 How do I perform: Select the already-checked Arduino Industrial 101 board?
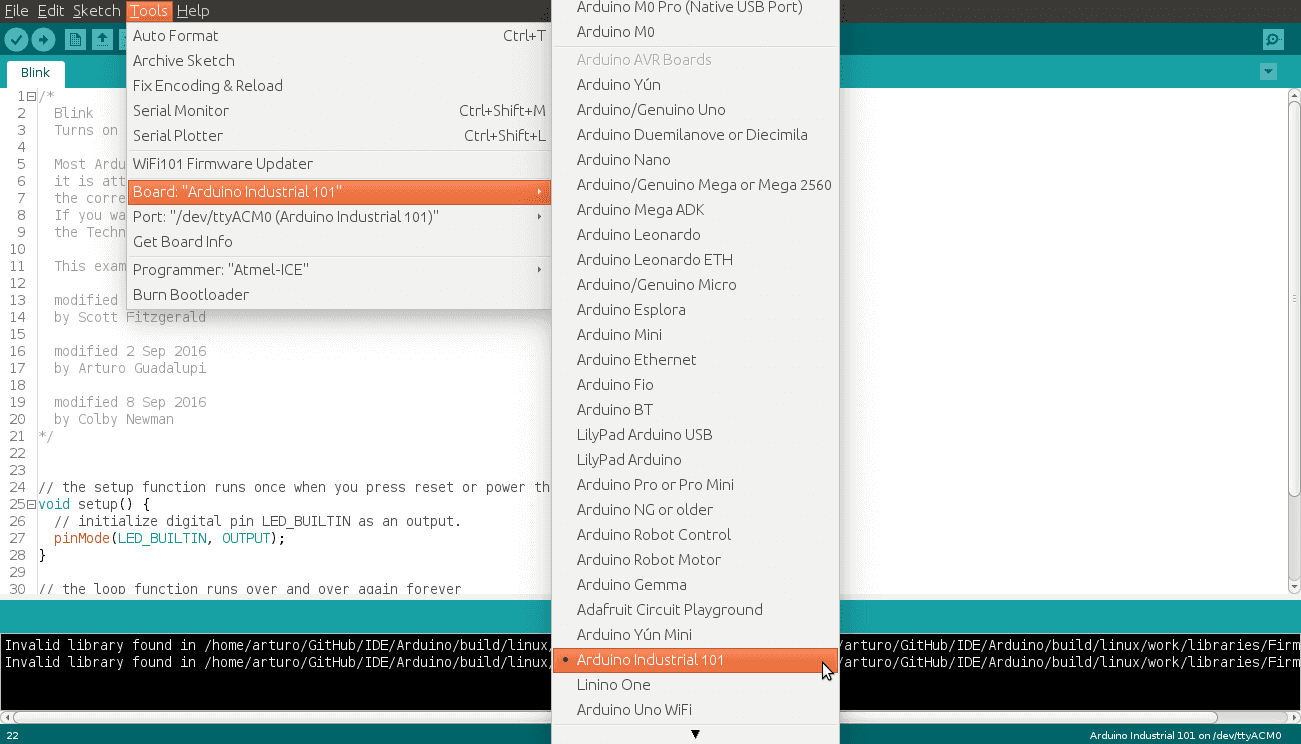(x=650, y=660)
